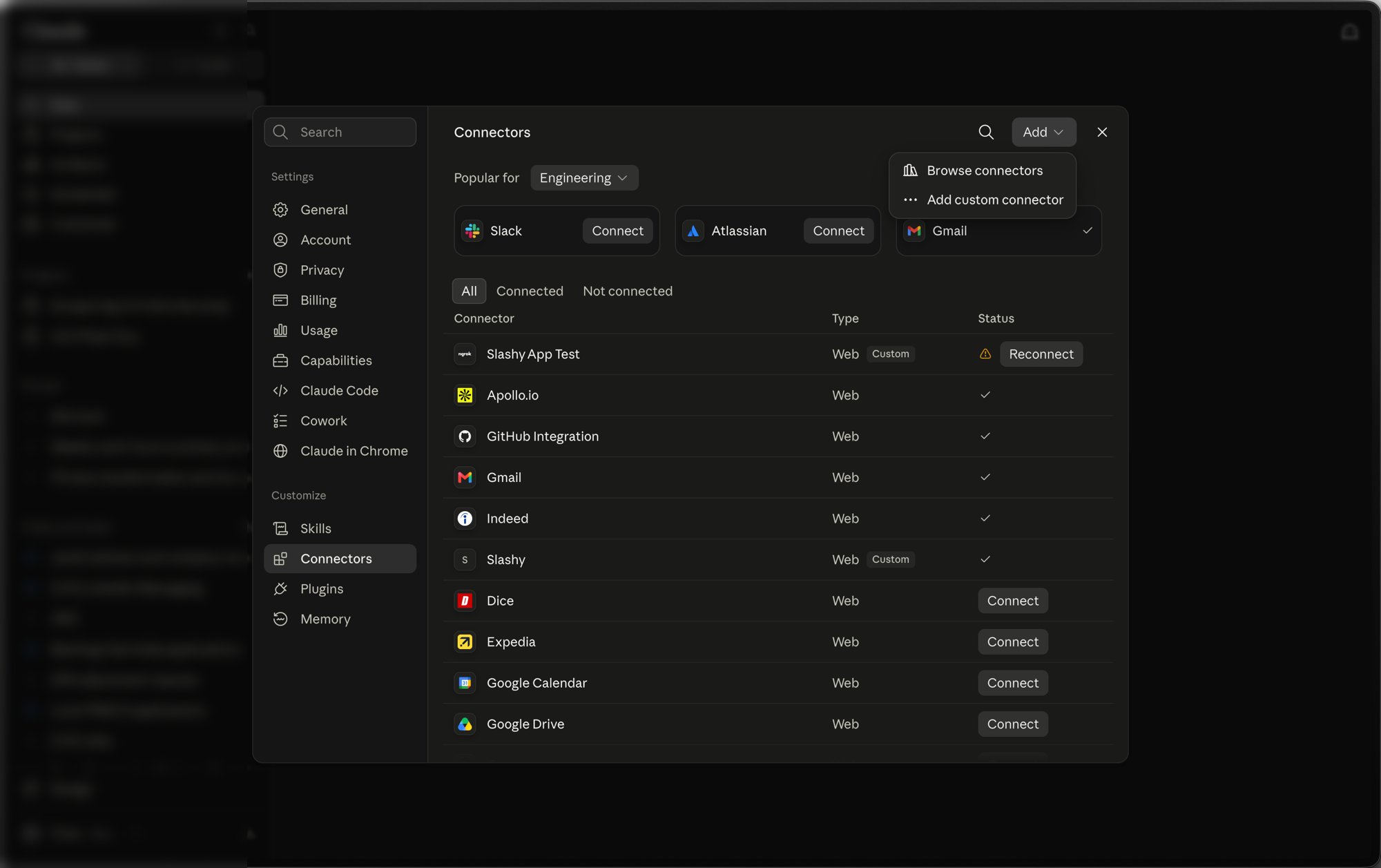
Task: Click the Google Calendar icon
Action: (x=465, y=682)
